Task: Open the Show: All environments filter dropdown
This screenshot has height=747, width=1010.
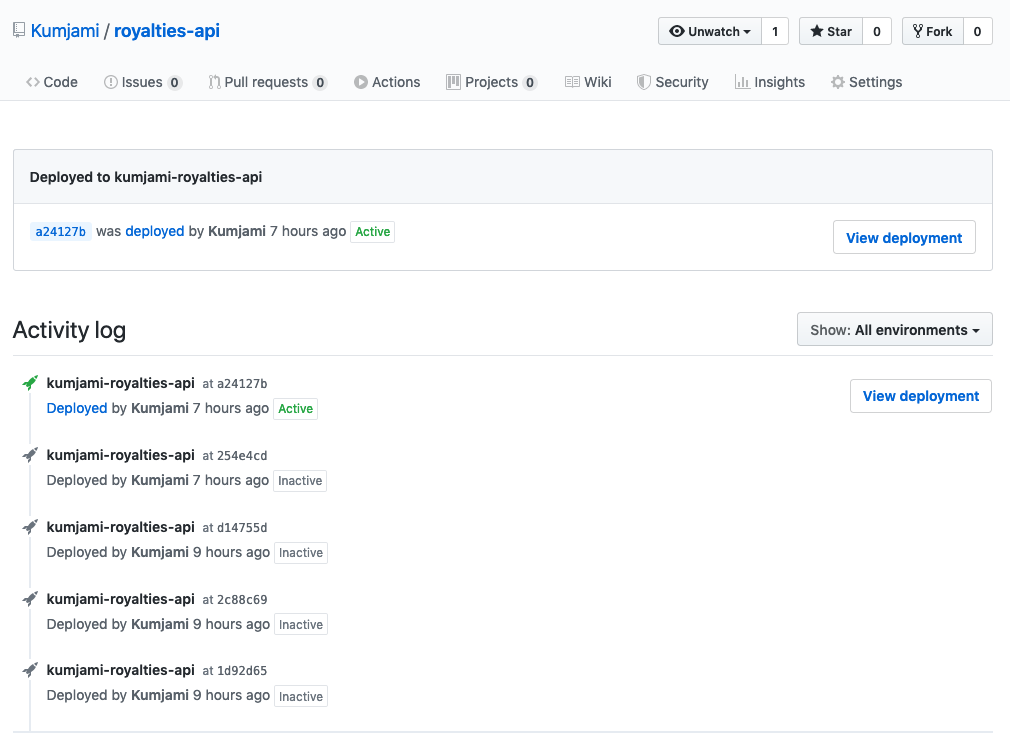Action: [x=894, y=328]
